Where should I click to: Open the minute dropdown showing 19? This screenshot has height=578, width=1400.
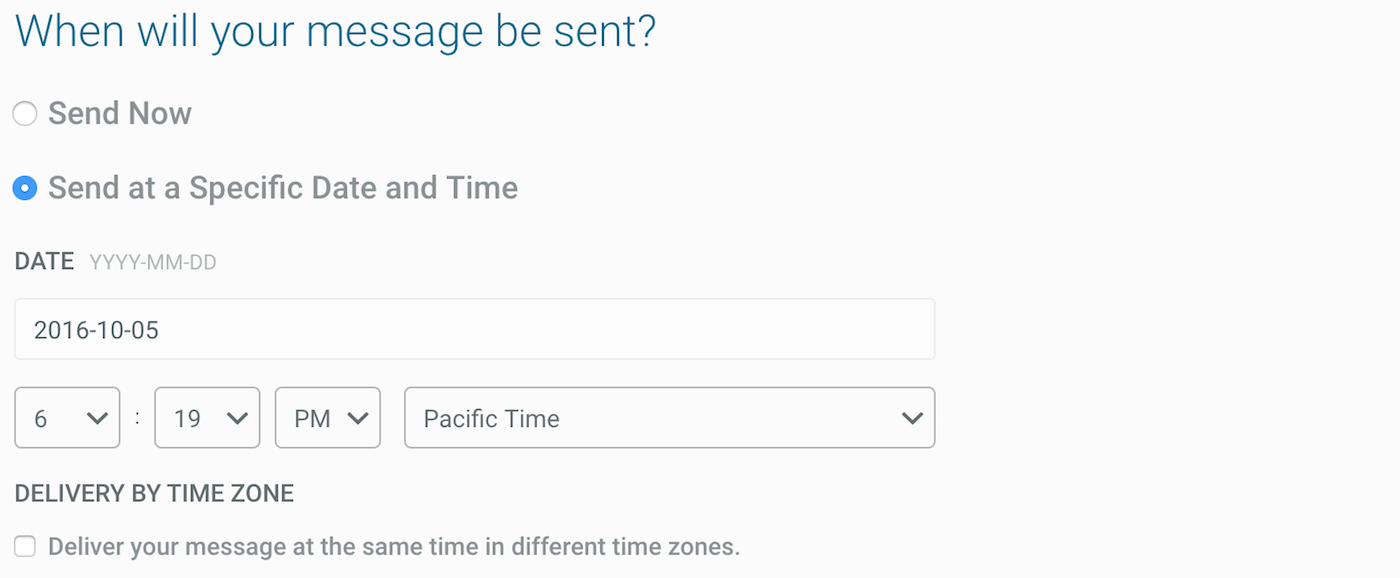[207, 418]
